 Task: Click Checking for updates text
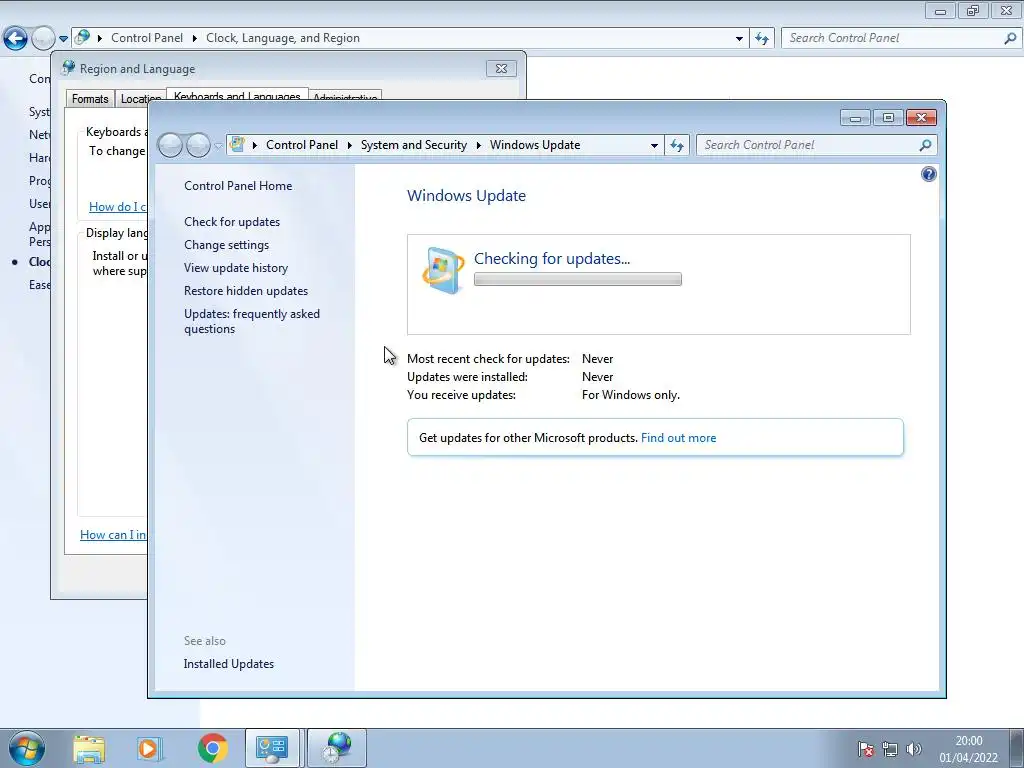point(552,259)
